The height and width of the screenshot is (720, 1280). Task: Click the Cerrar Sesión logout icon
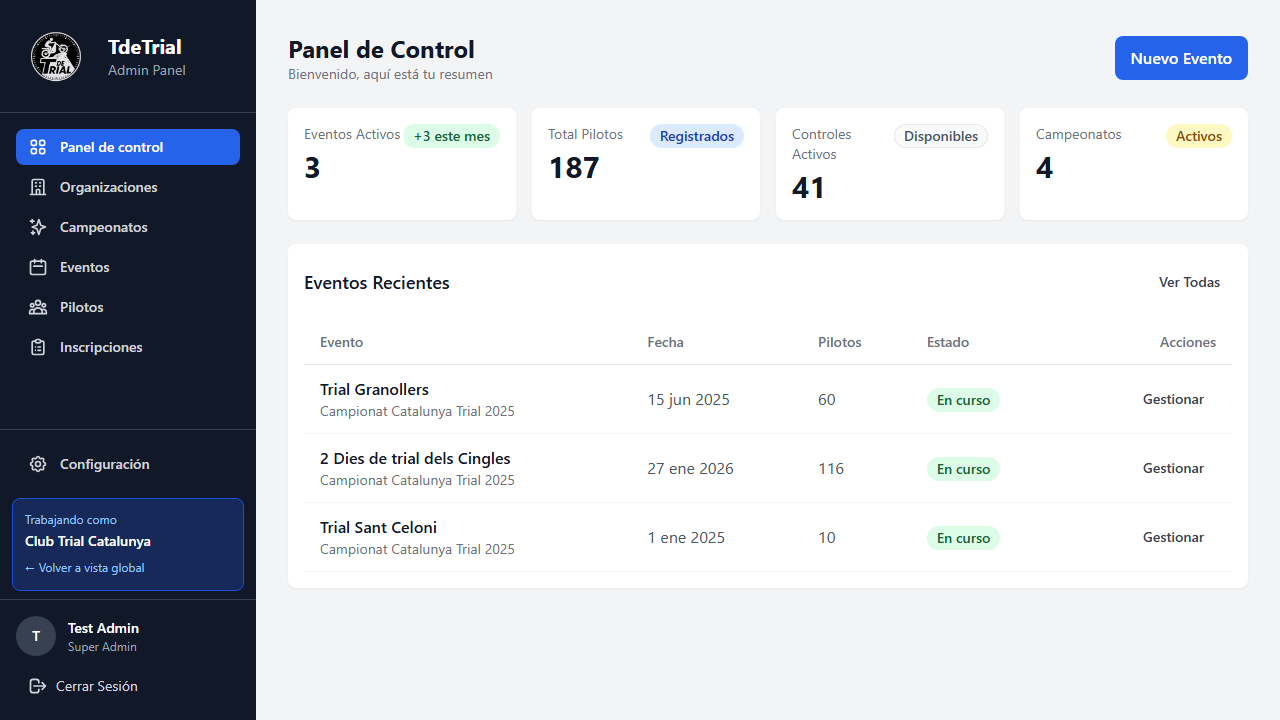pyautogui.click(x=38, y=686)
